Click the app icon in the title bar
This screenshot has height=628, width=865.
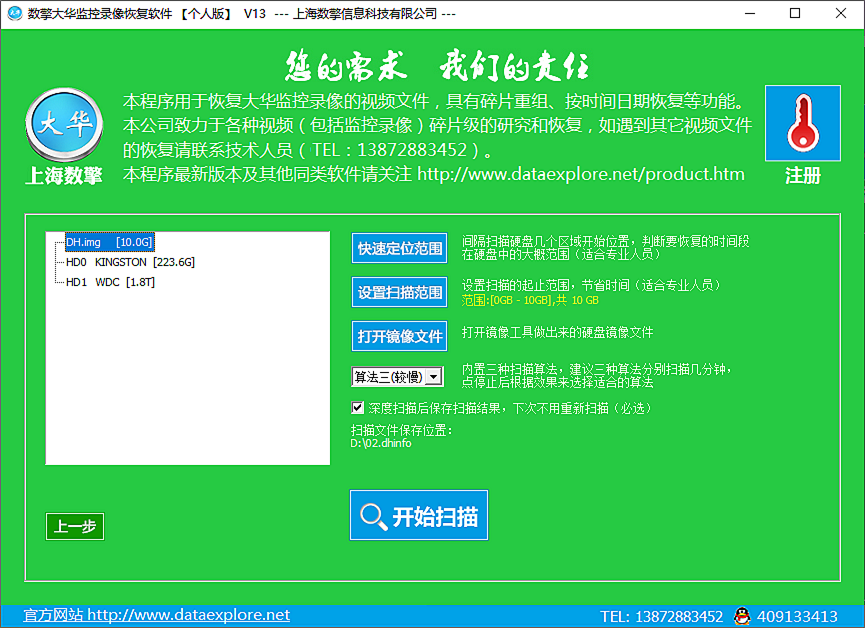coord(14,13)
